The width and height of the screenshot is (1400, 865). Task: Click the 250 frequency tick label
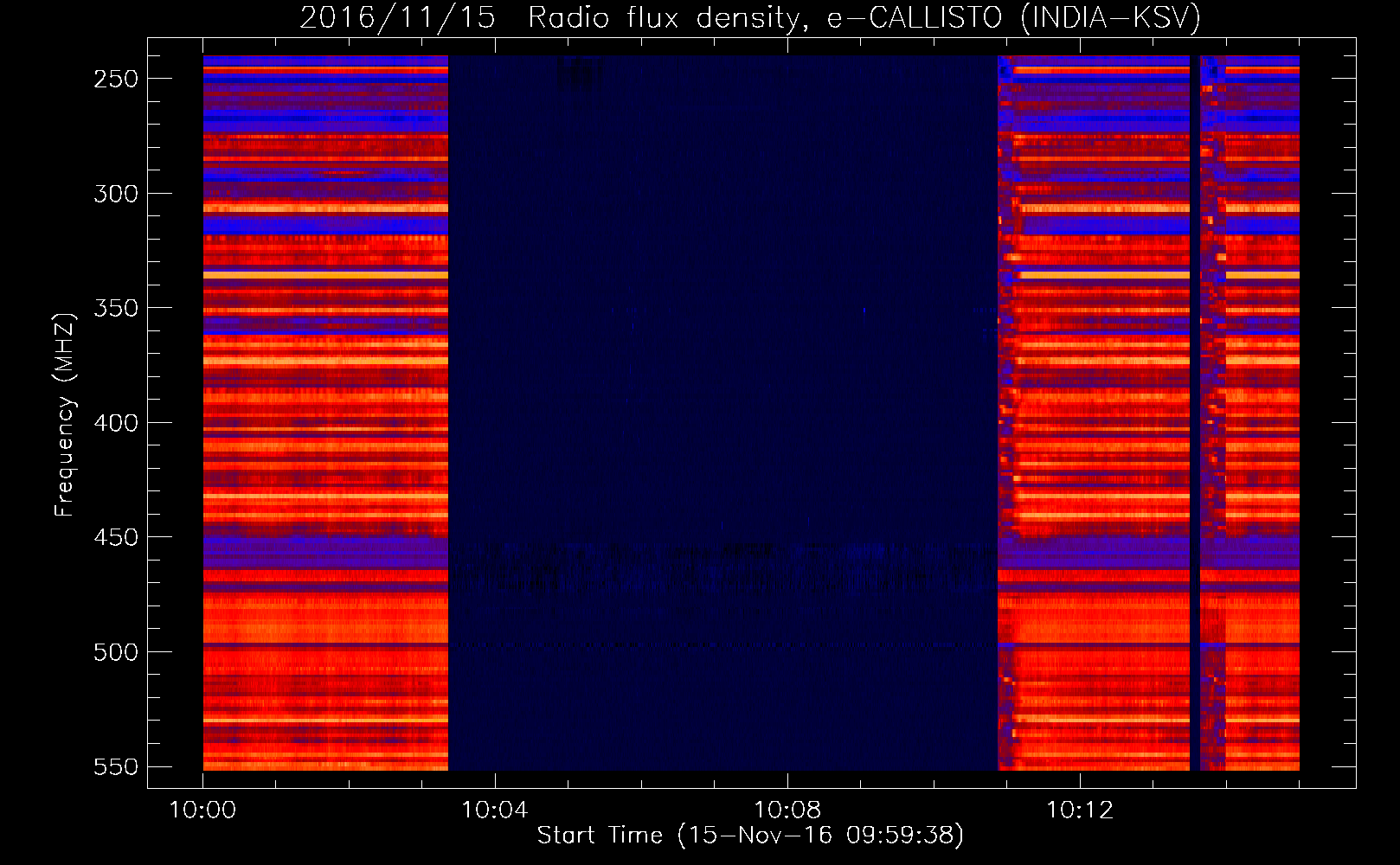pos(116,79)
